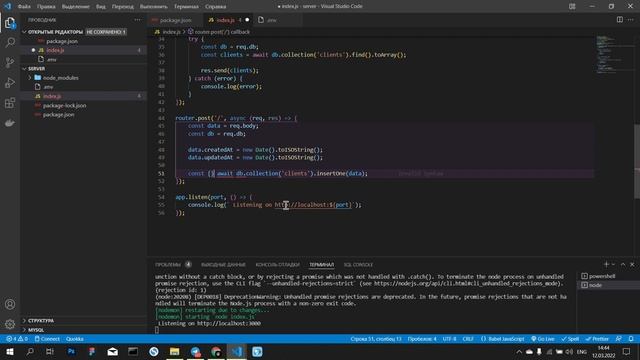The width and height of the screenshot is (640, 360).
Task: Open package.json in the Open Editors list
Action: click(x=62, y=41)
